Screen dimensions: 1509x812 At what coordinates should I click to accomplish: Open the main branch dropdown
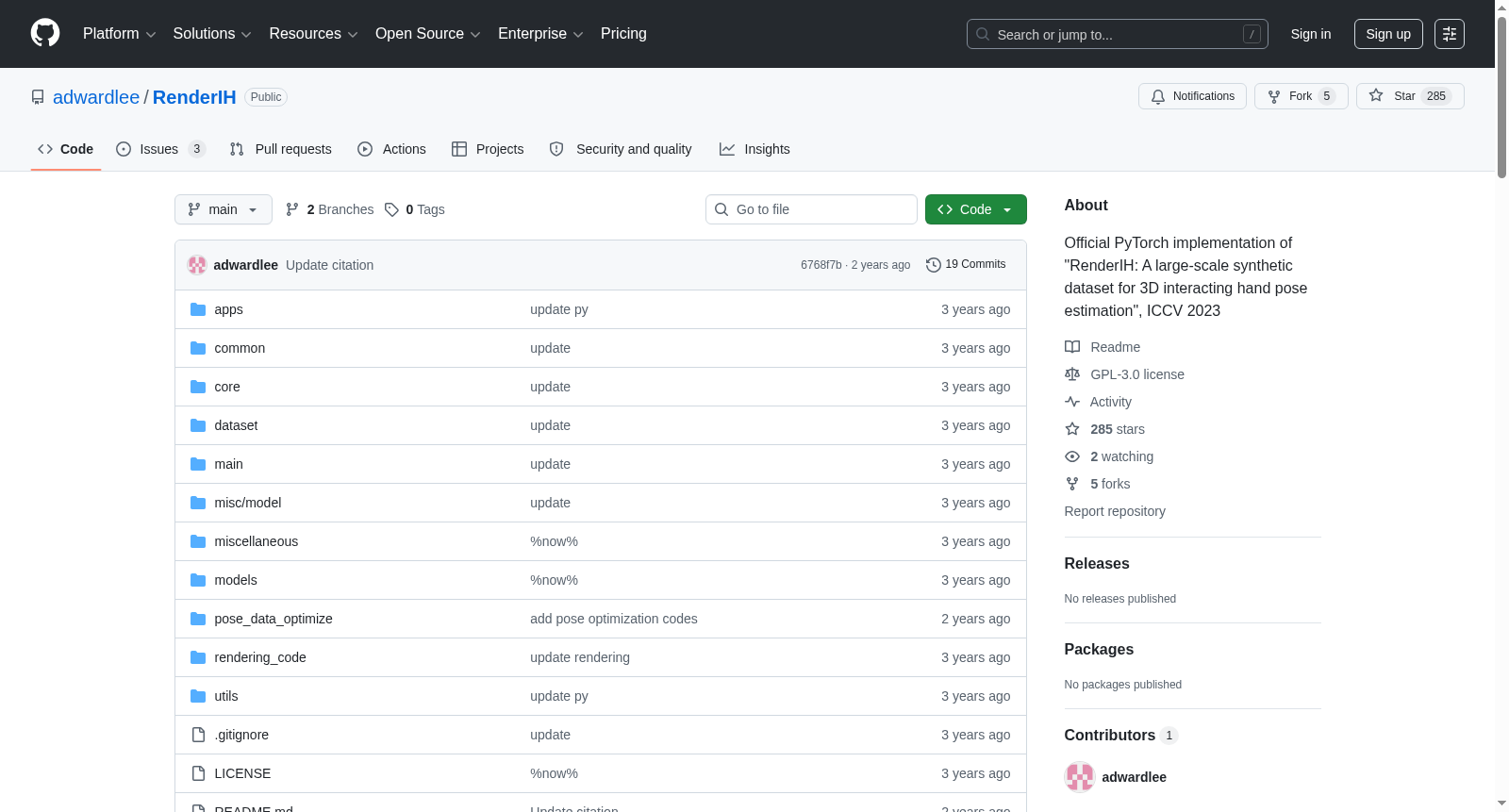click(224, 209)
